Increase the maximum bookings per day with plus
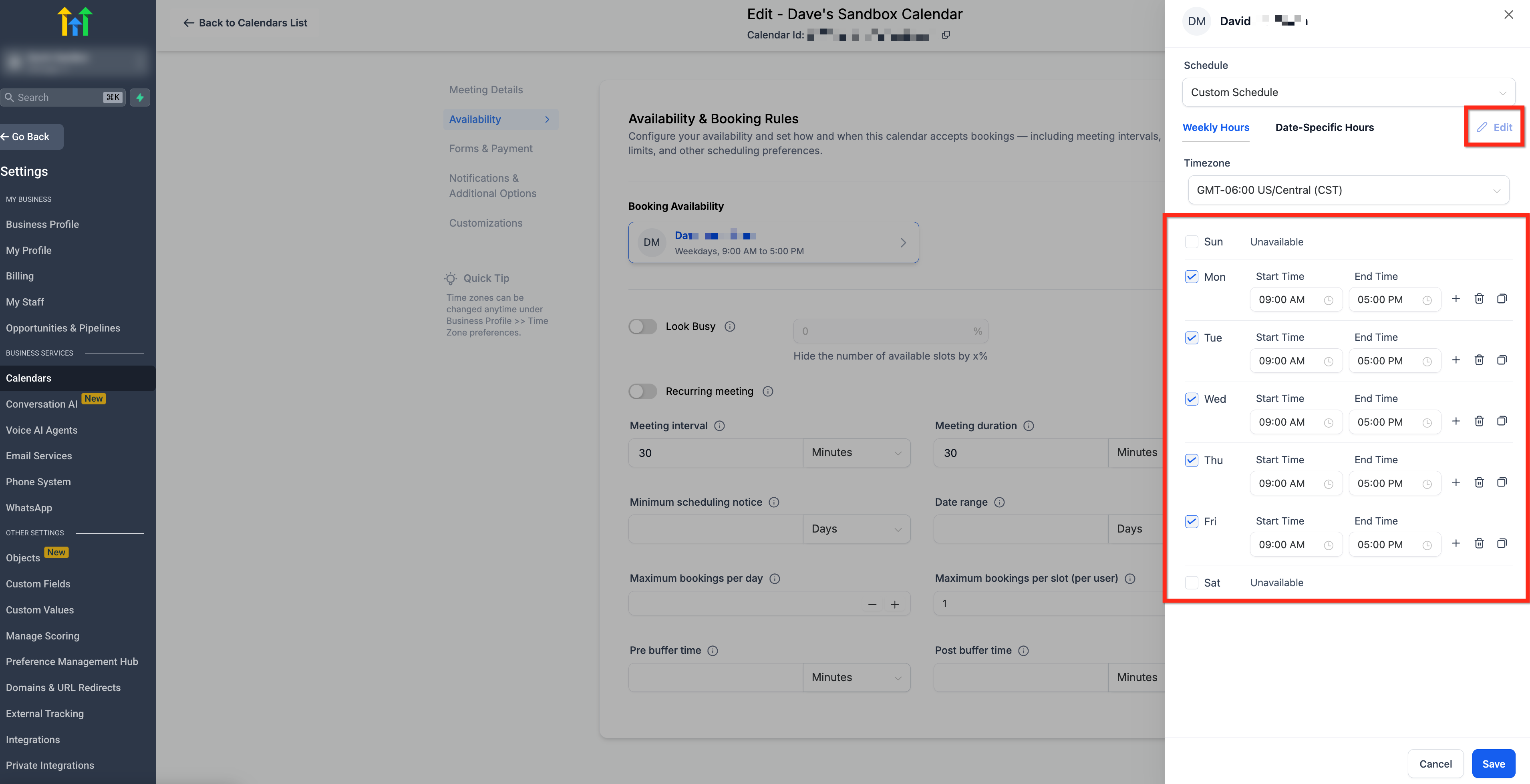 click(x=894, y=605)
